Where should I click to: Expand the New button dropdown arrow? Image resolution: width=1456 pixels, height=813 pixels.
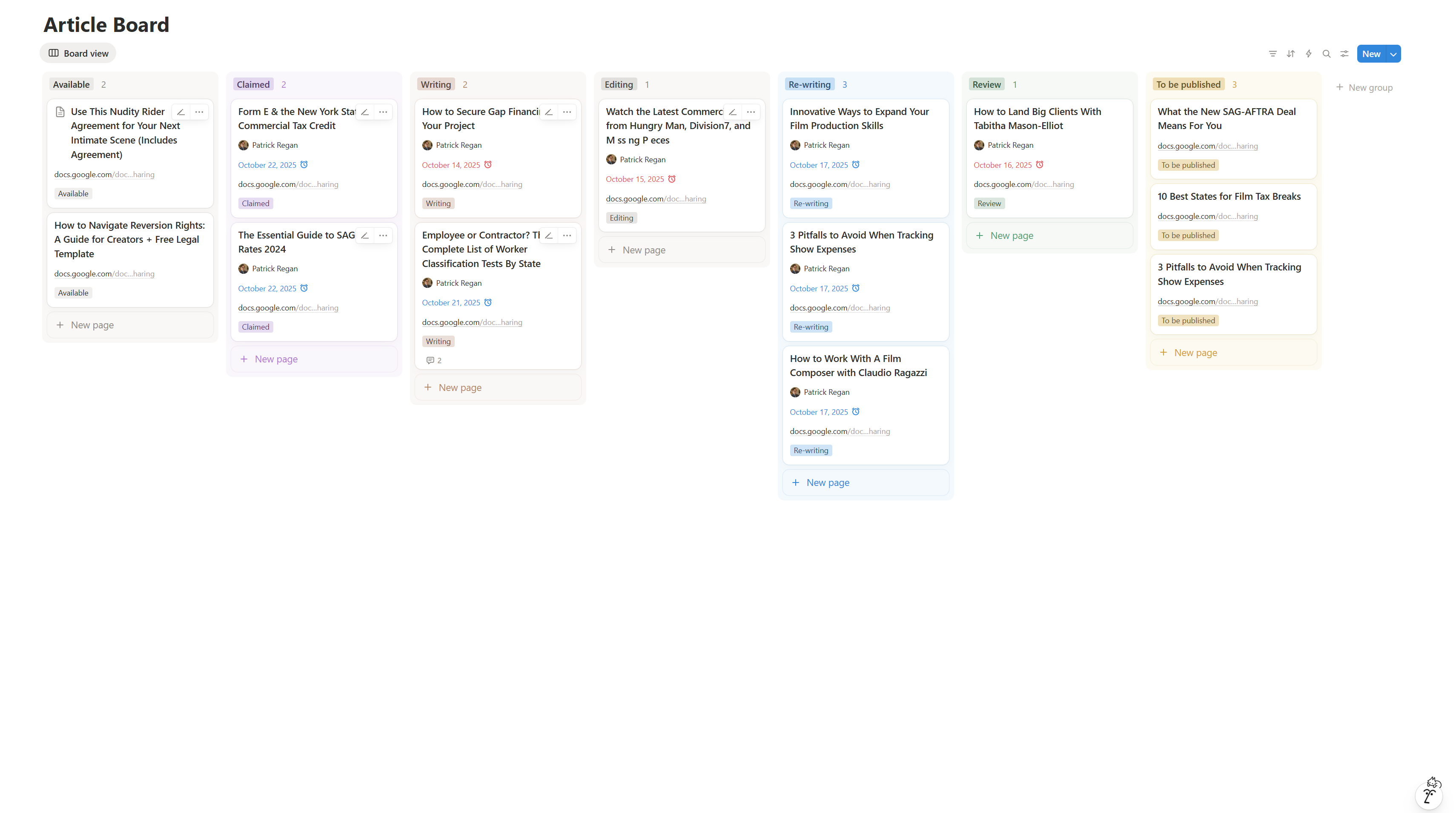point(1393,54)
